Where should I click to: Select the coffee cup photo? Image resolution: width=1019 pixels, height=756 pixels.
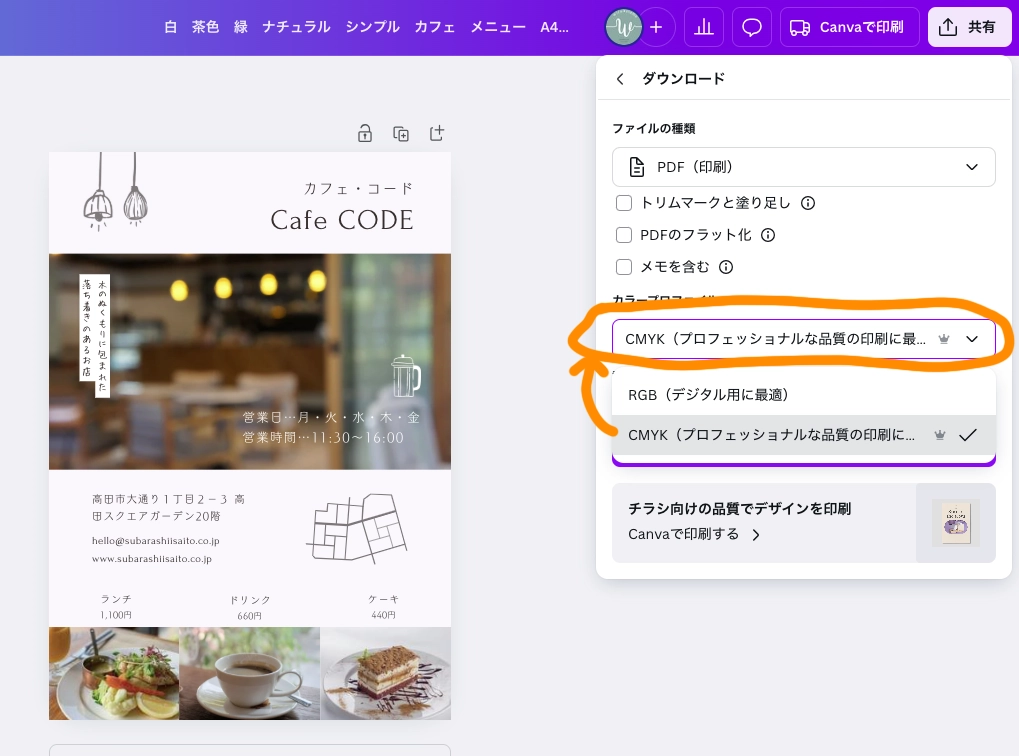tap(250, 673)
